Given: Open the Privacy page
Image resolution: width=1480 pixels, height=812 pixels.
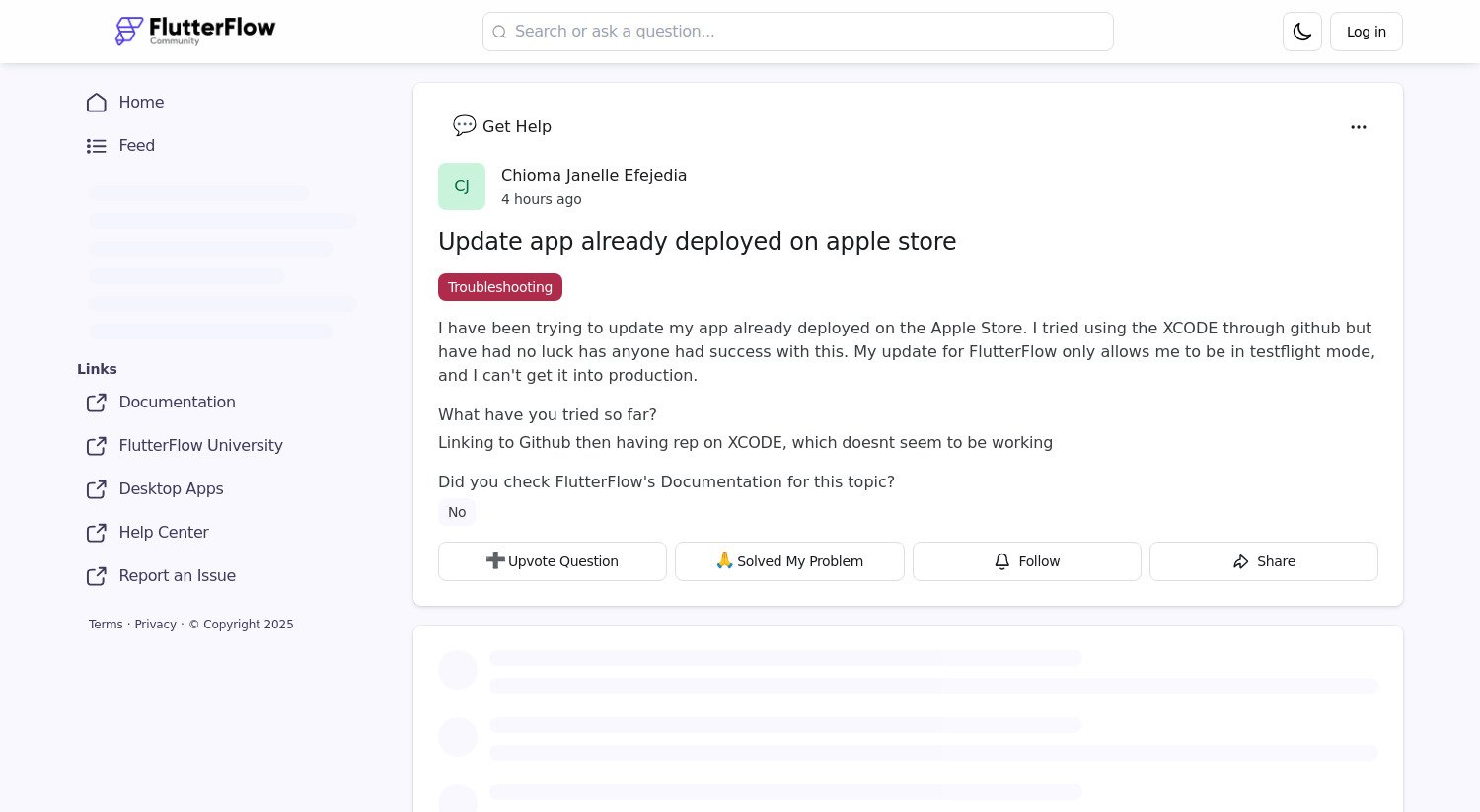Looking at the screenshot, I should 155,624.
